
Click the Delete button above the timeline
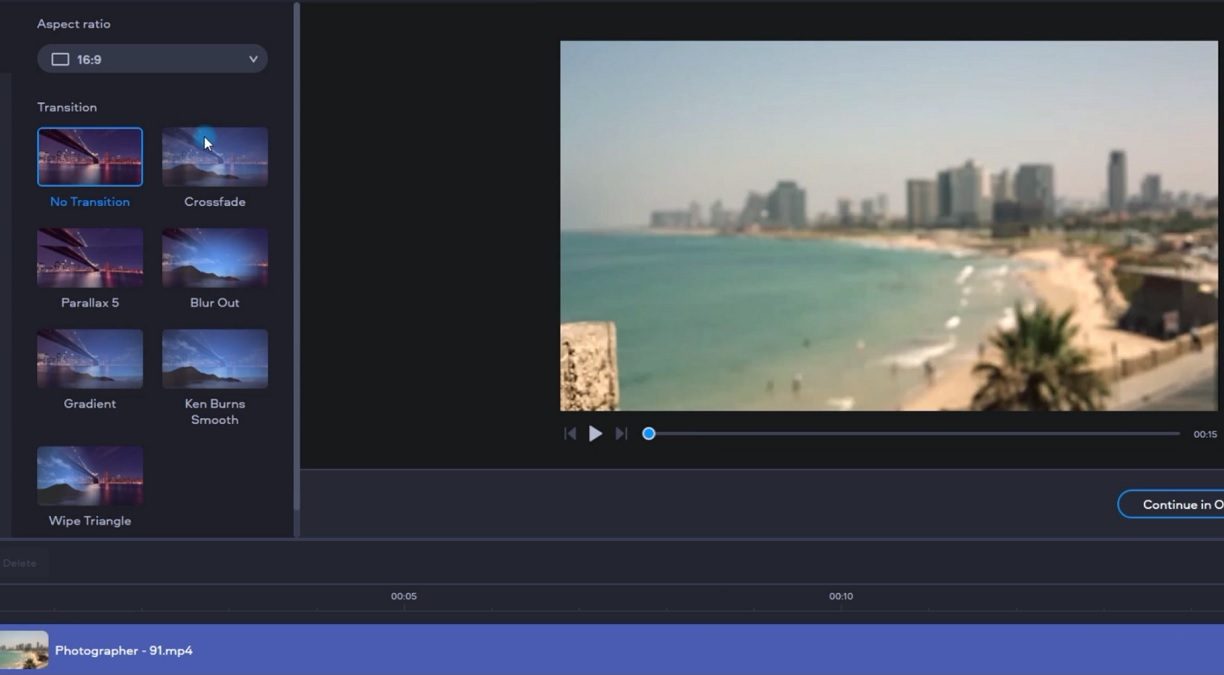pyautogui.click(x=21, y=563)
